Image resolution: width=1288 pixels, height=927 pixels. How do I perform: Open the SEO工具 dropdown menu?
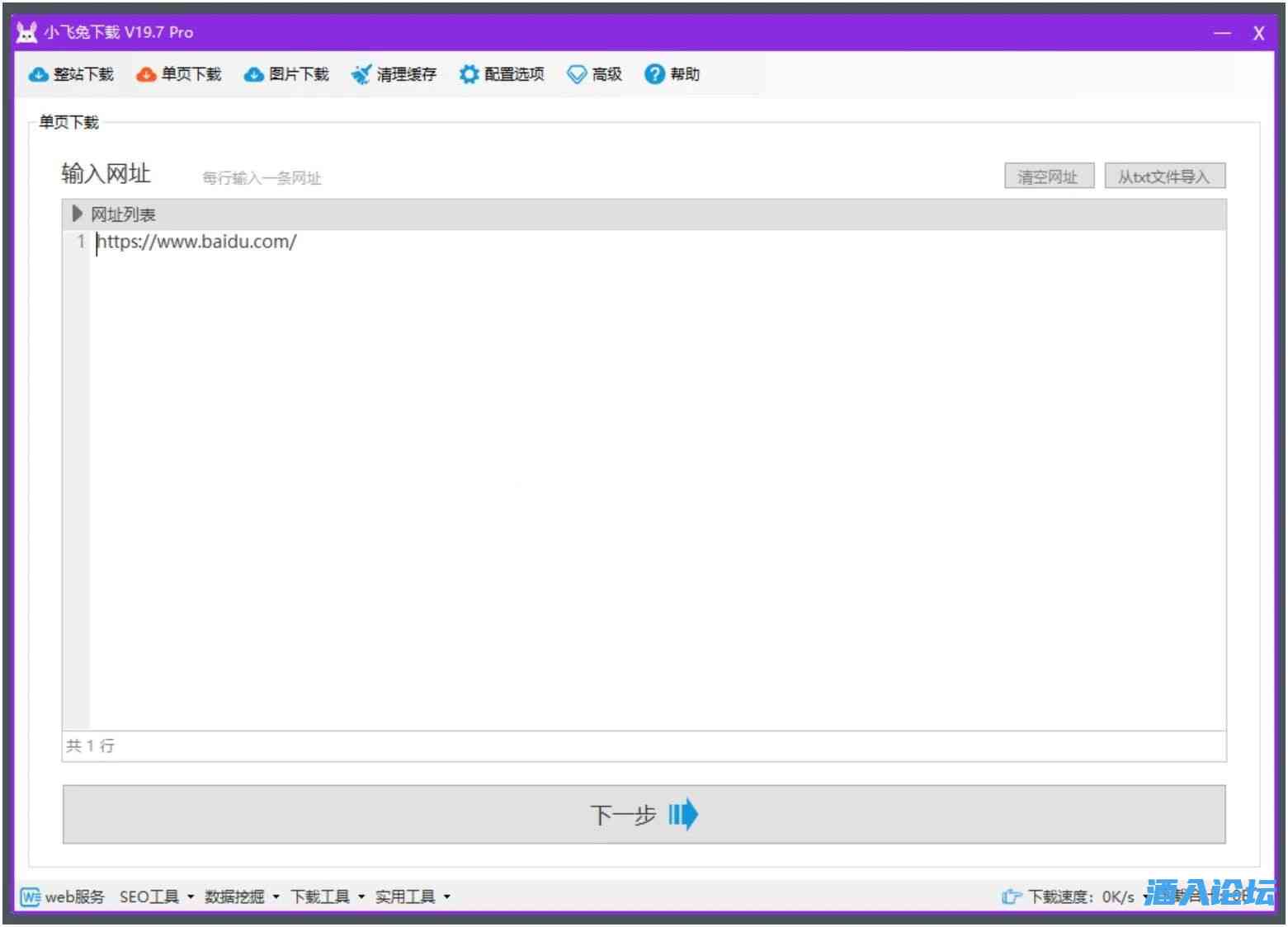tap(156, 896)
